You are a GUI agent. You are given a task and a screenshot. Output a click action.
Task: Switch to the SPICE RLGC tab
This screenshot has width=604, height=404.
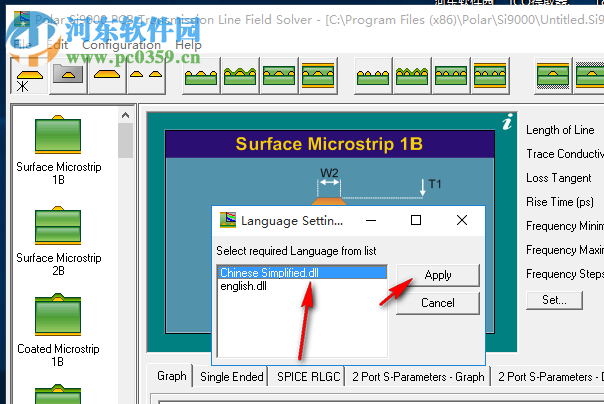[x=309, y=377]
